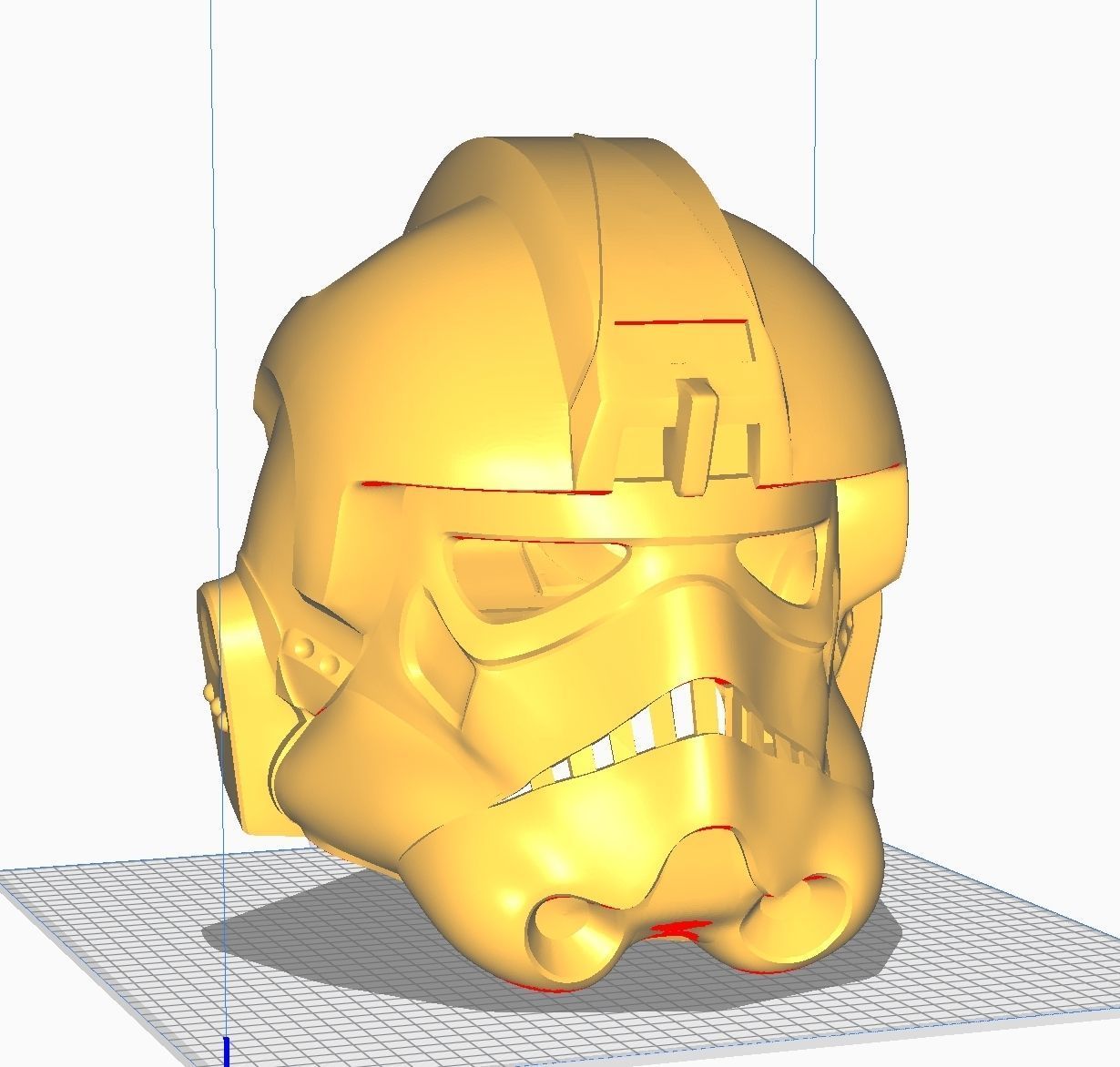Select the yellow helmet model in viewport

[x=552, y=564]
